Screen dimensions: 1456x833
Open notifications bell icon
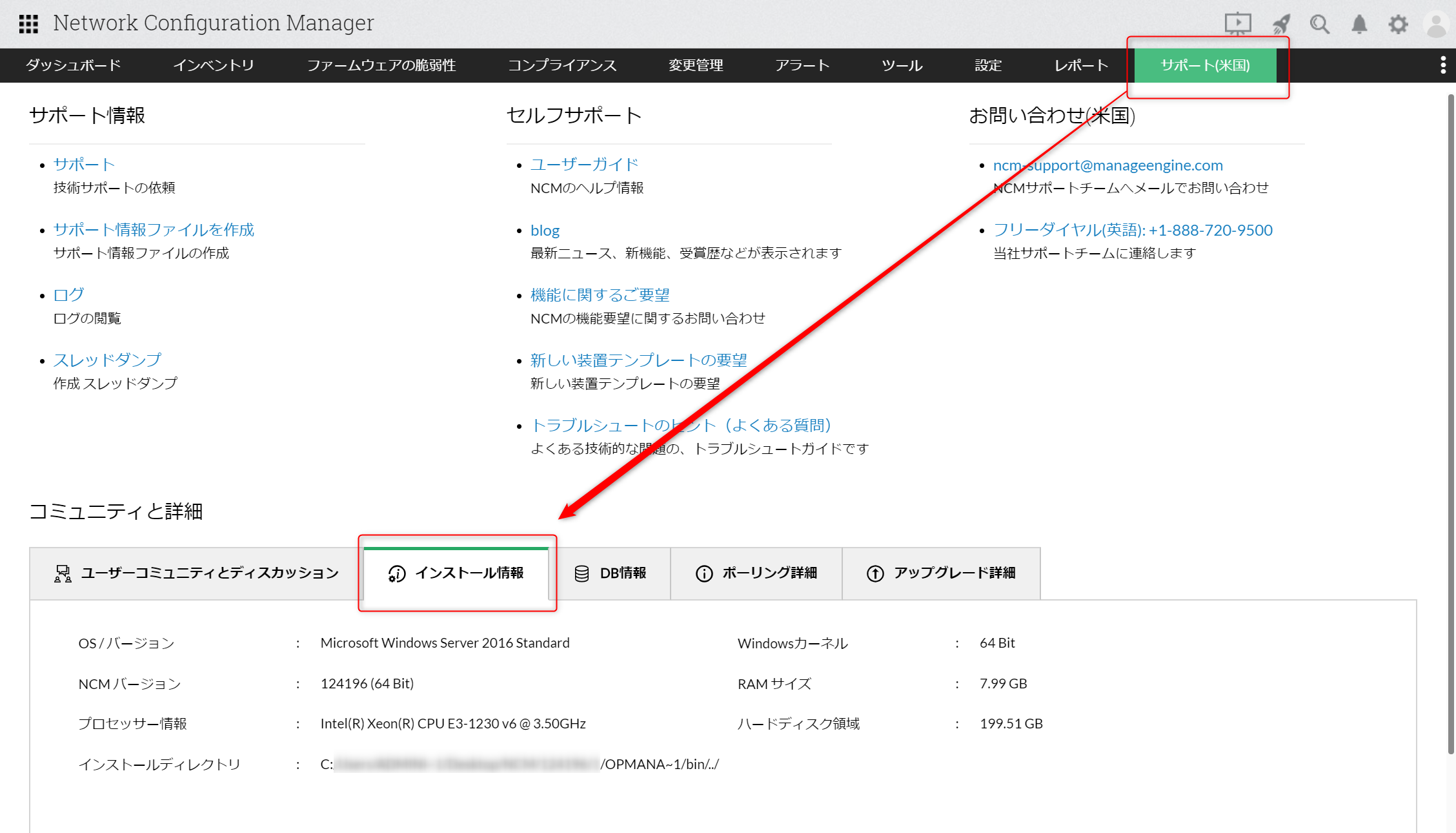(1359, 25)
